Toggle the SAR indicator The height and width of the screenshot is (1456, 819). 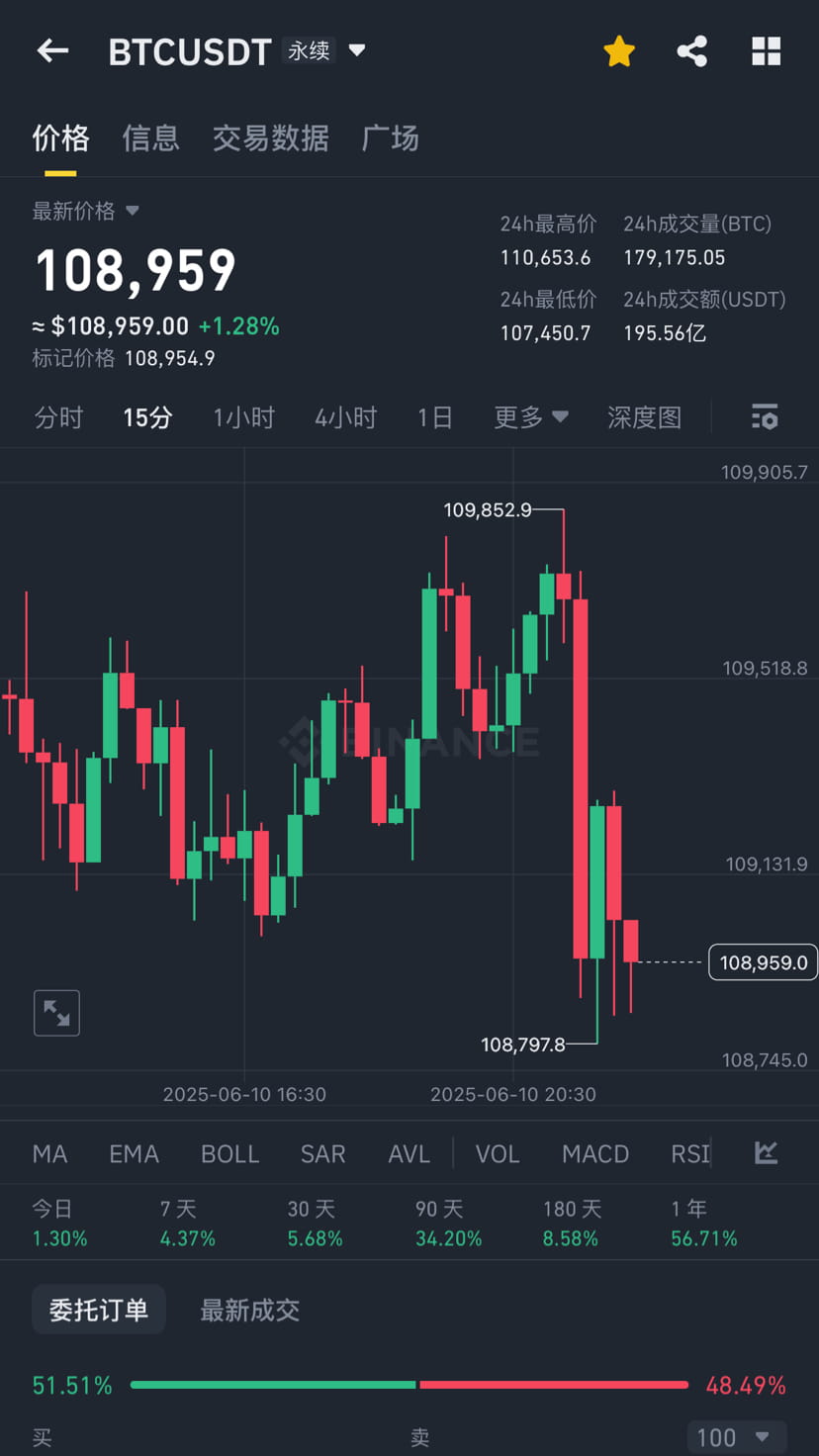[322, 1154]
